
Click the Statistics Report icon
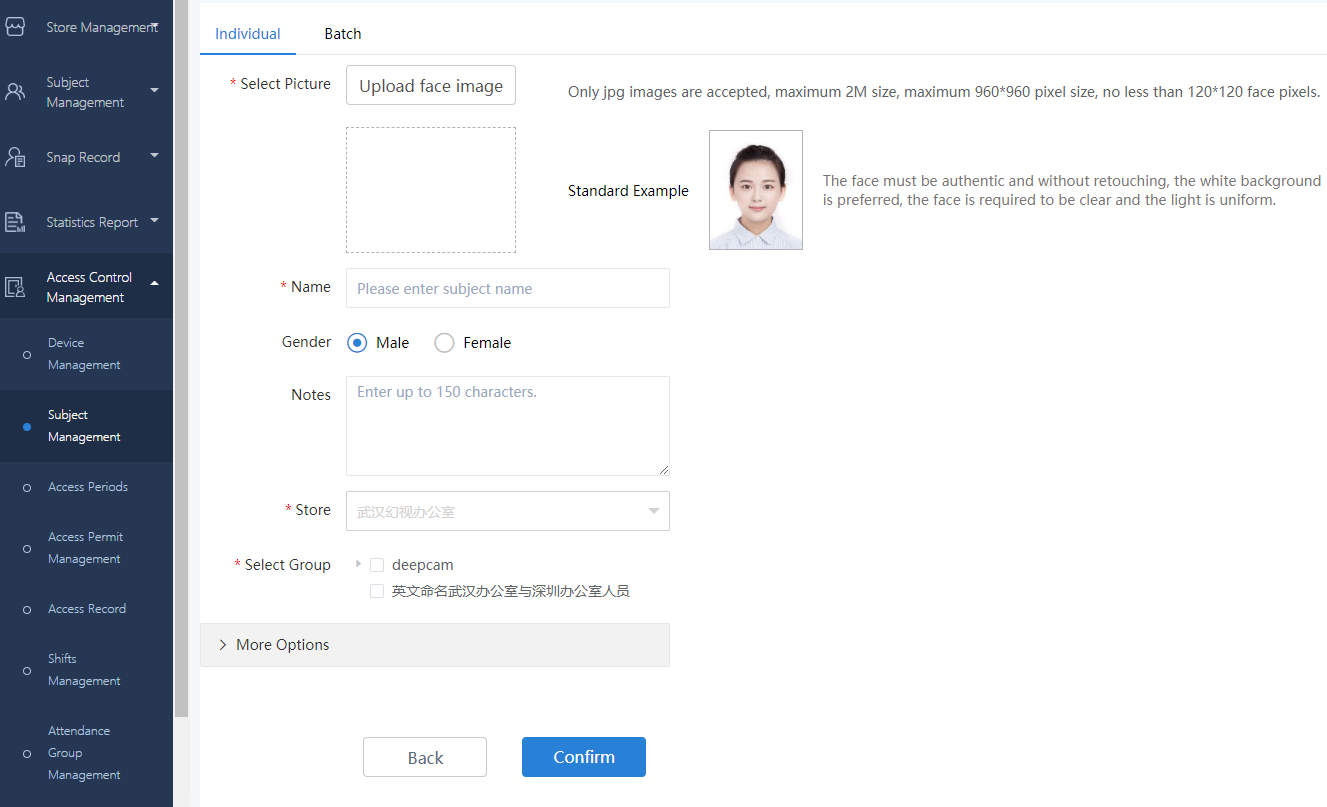15,222
